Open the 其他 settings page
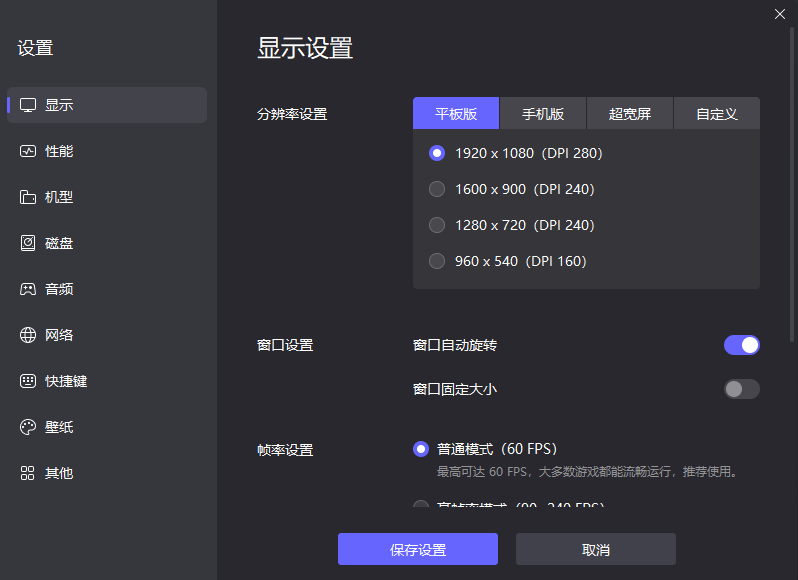This screenshot has width=798, height=580. (107, 473)
